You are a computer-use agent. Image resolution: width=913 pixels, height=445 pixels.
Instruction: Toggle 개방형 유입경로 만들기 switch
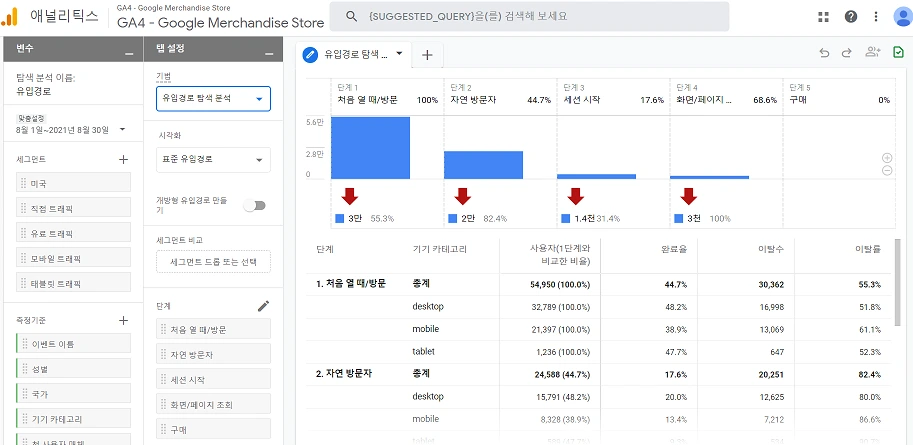pyautogui.click(x=254, y=205)
